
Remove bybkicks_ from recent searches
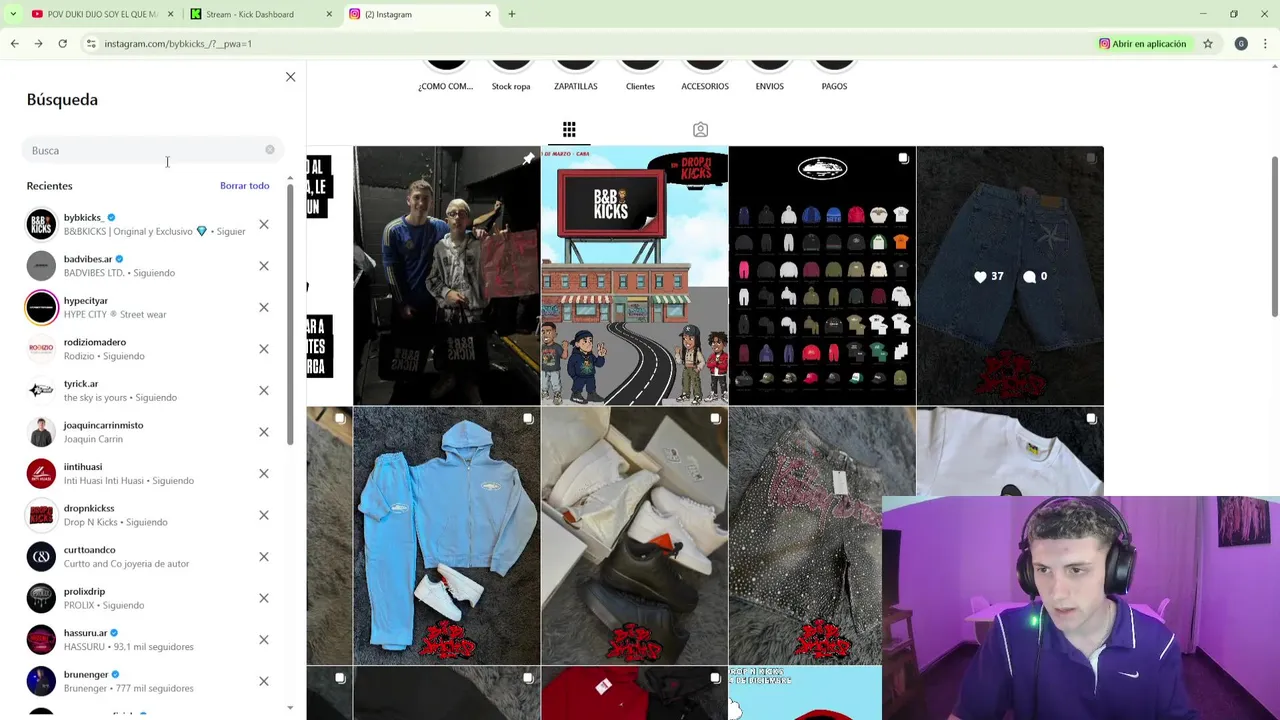tap(264, 225)
